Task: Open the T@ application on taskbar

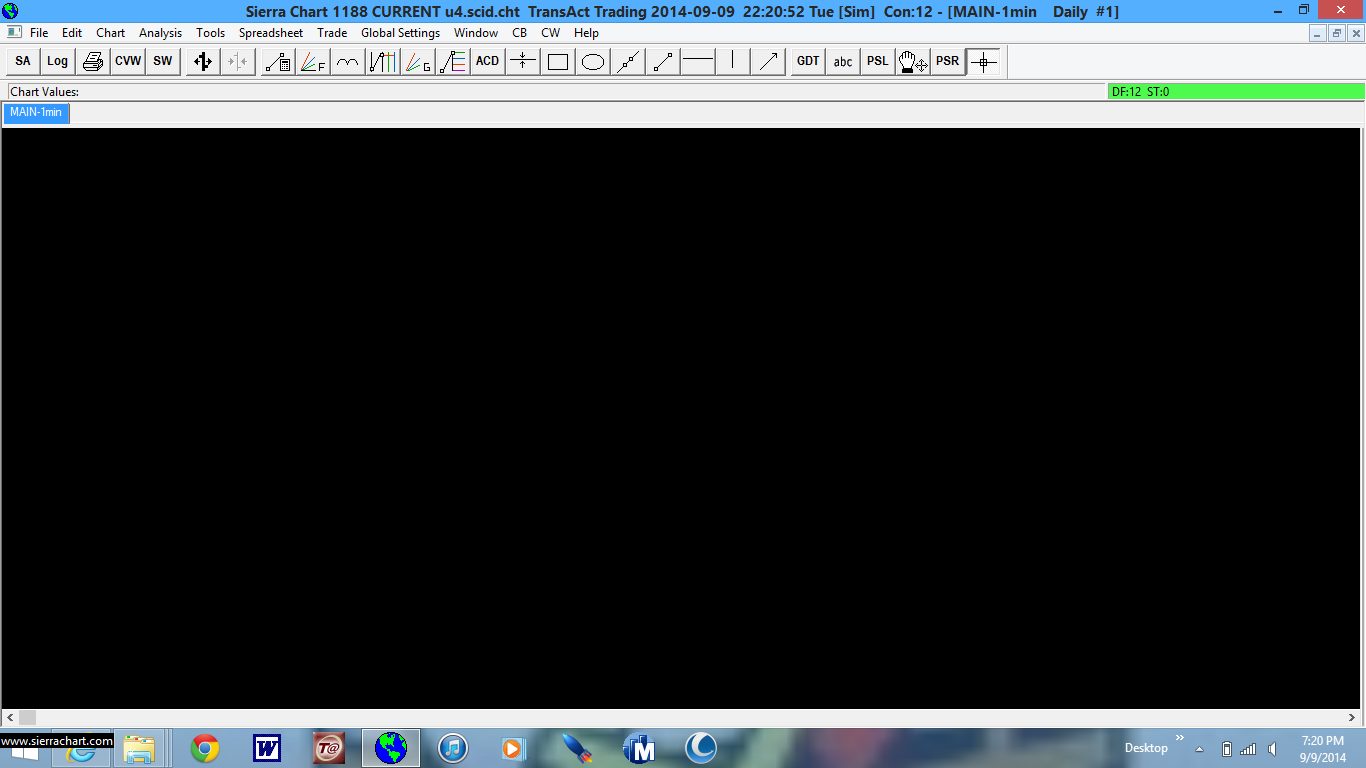Action: (x=329, y=748)
